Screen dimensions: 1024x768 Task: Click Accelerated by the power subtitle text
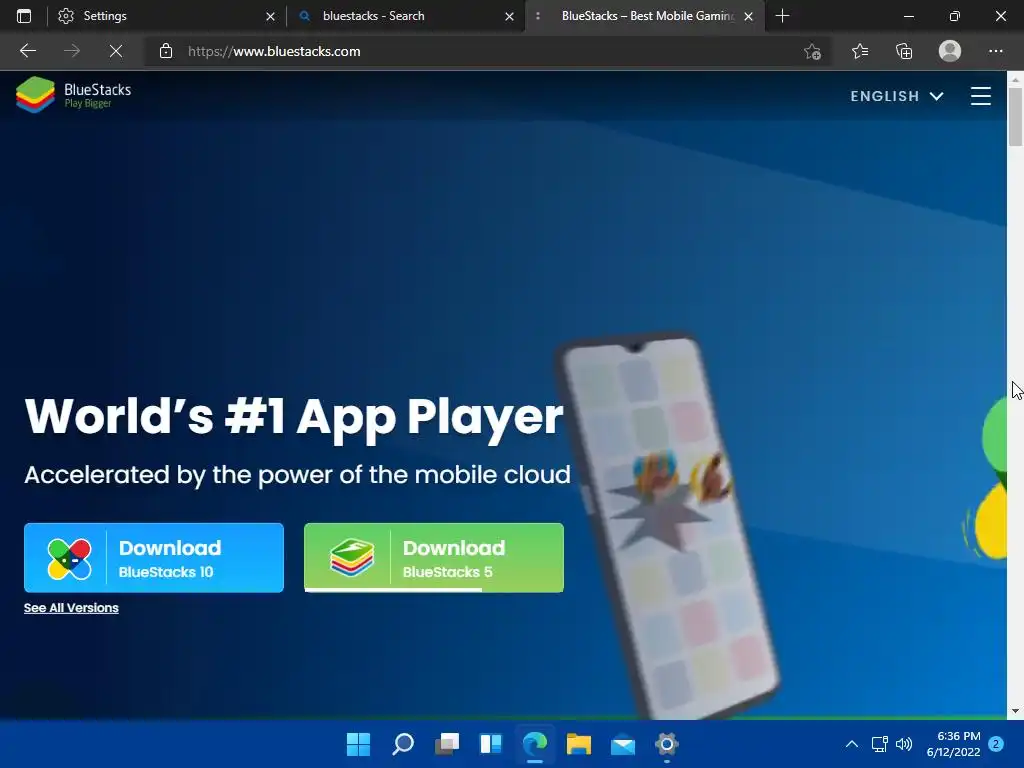coord(297,475)
